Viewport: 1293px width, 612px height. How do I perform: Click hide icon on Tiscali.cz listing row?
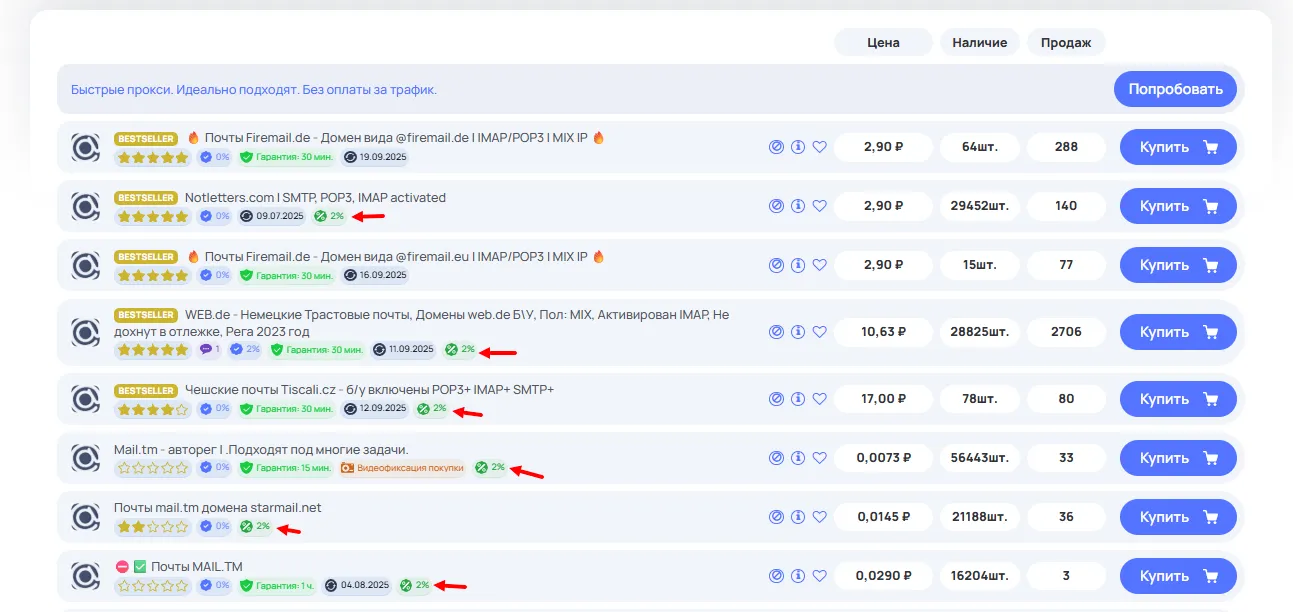[776, 399]
